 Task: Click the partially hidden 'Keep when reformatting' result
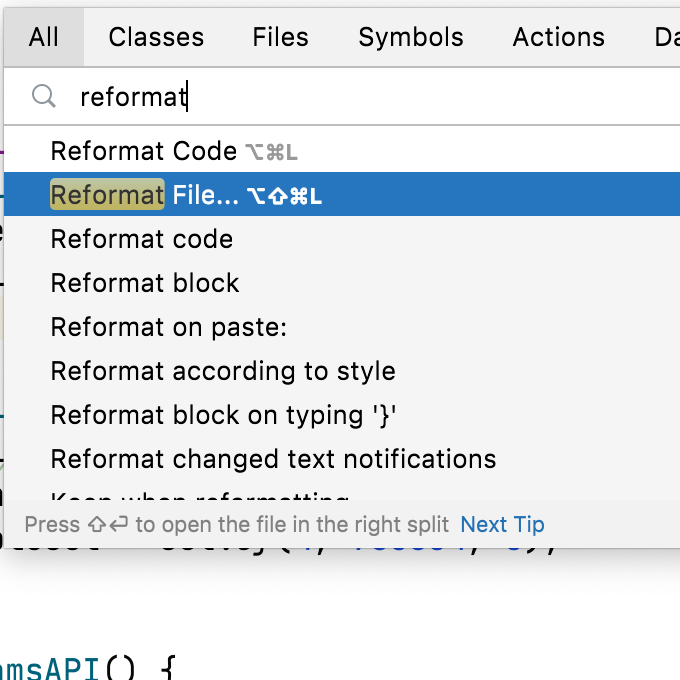point(200,495)
